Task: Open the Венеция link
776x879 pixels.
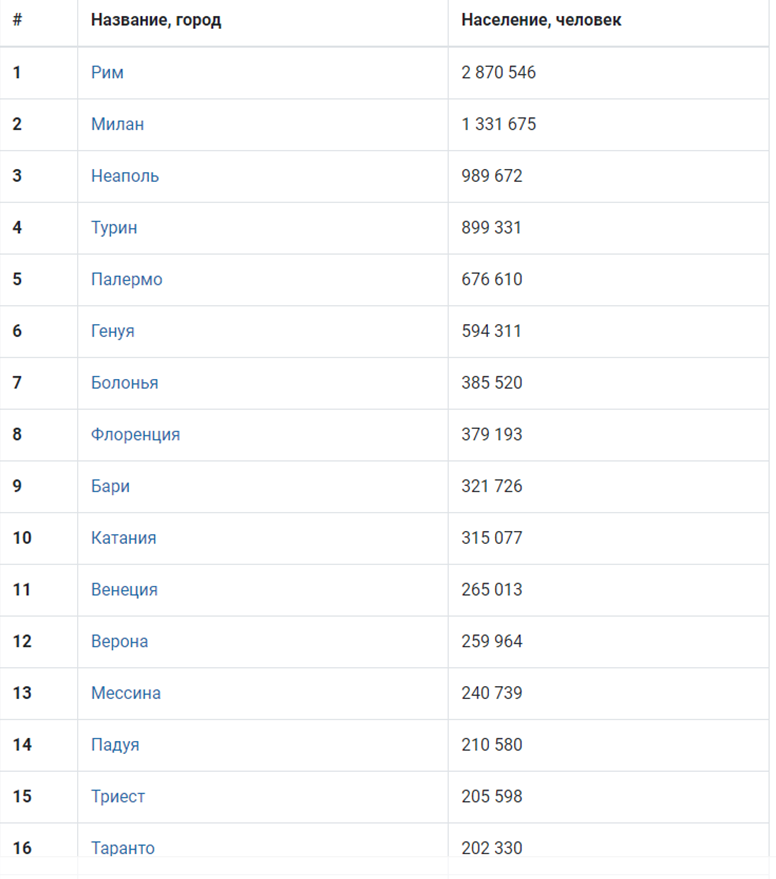Action: (124, 590)
